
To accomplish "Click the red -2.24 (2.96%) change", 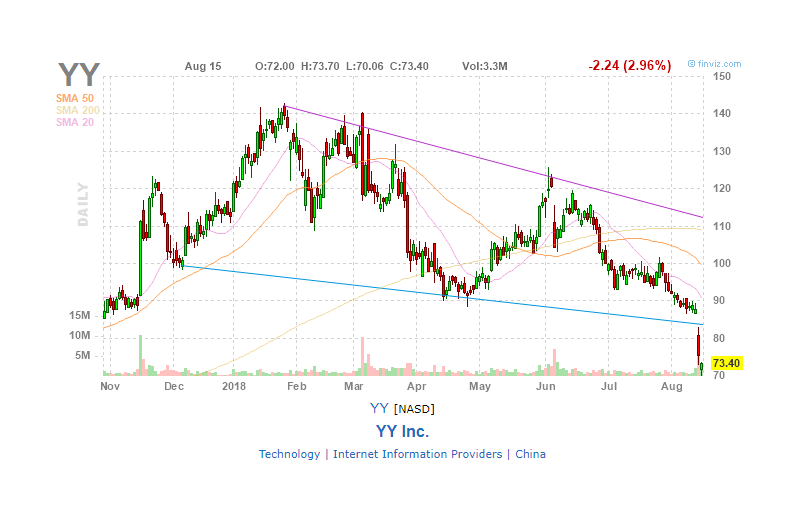I will pyautogui.click(x=630, y=65).
